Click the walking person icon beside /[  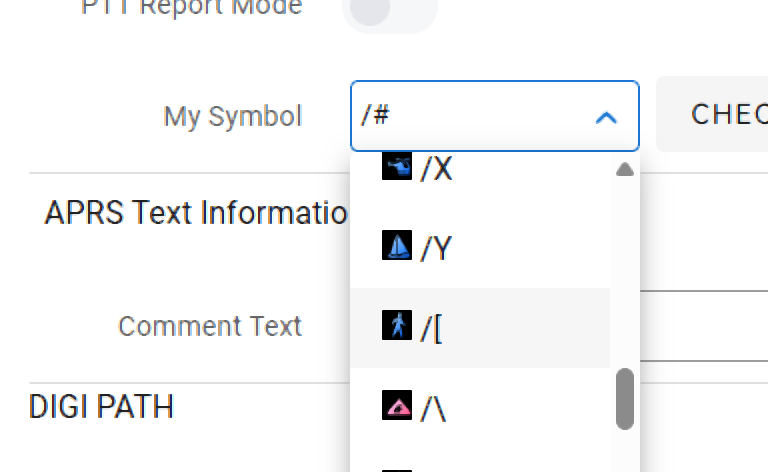pos(397,326)
